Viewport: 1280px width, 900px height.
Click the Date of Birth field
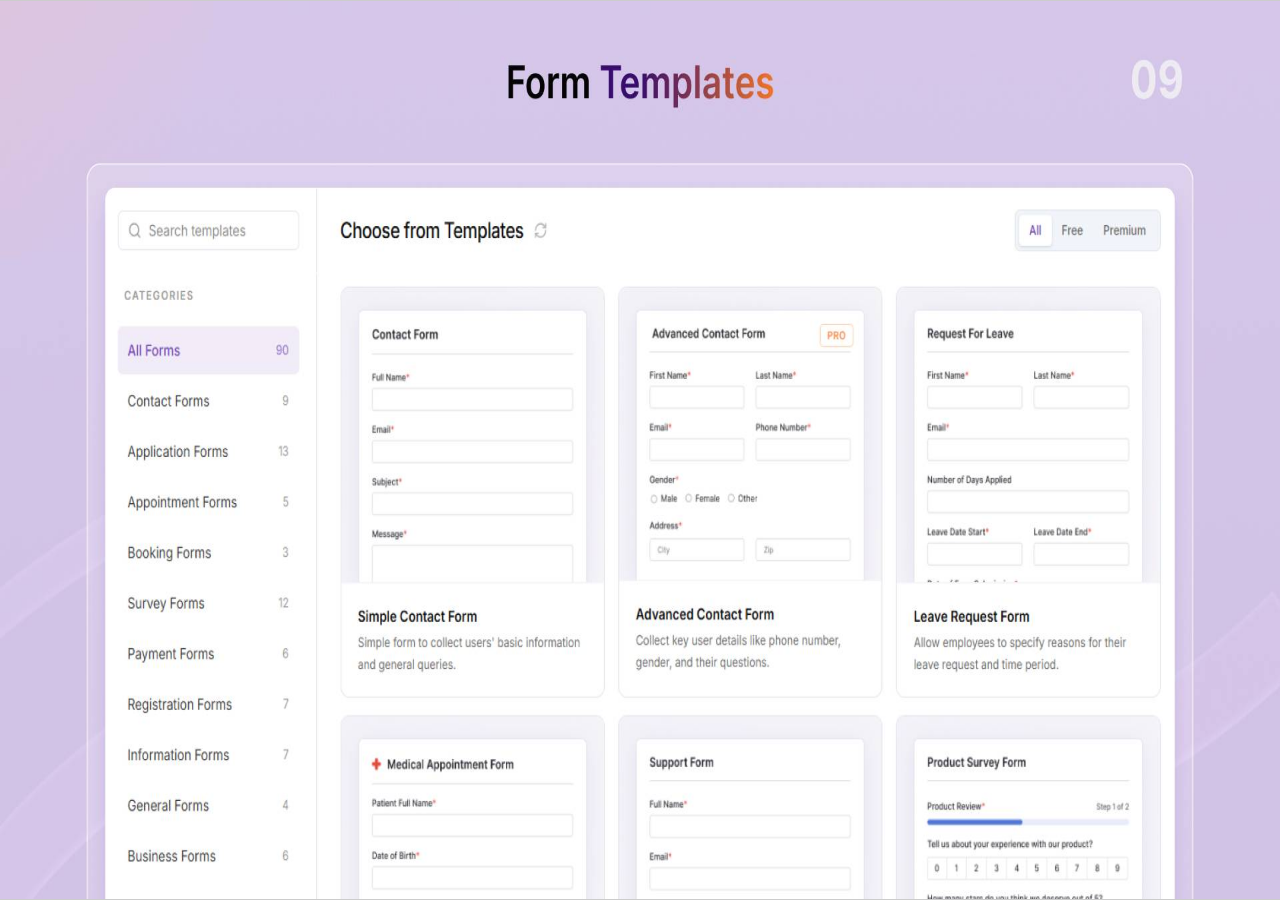472,878
